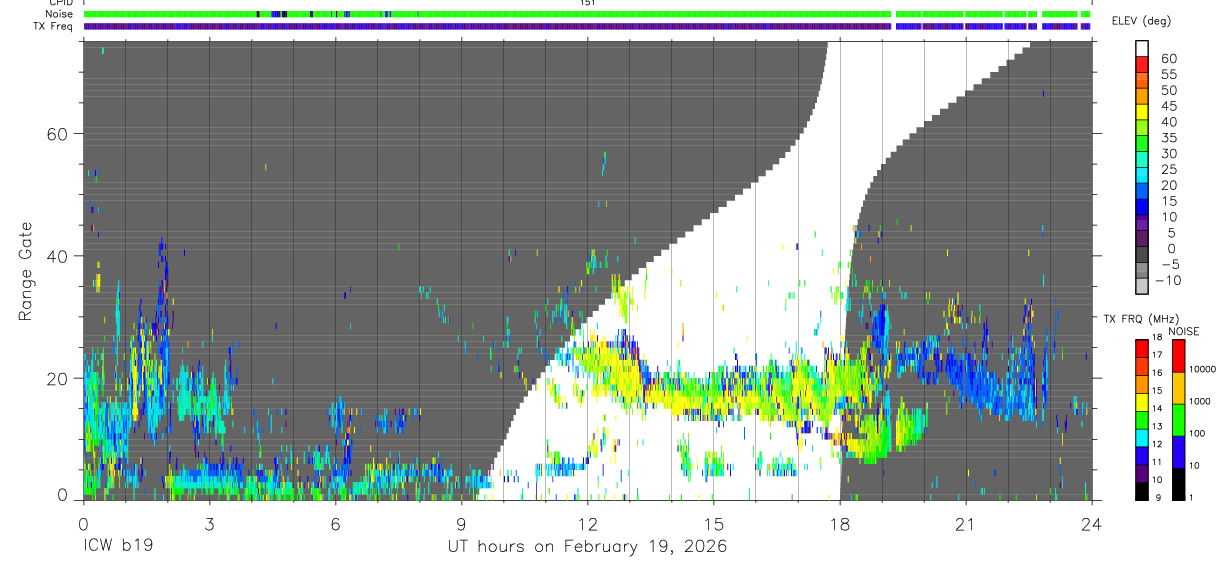1228x567 pixels.
Task: Select the green segment of the NOISE bar
Action: 1179,420
